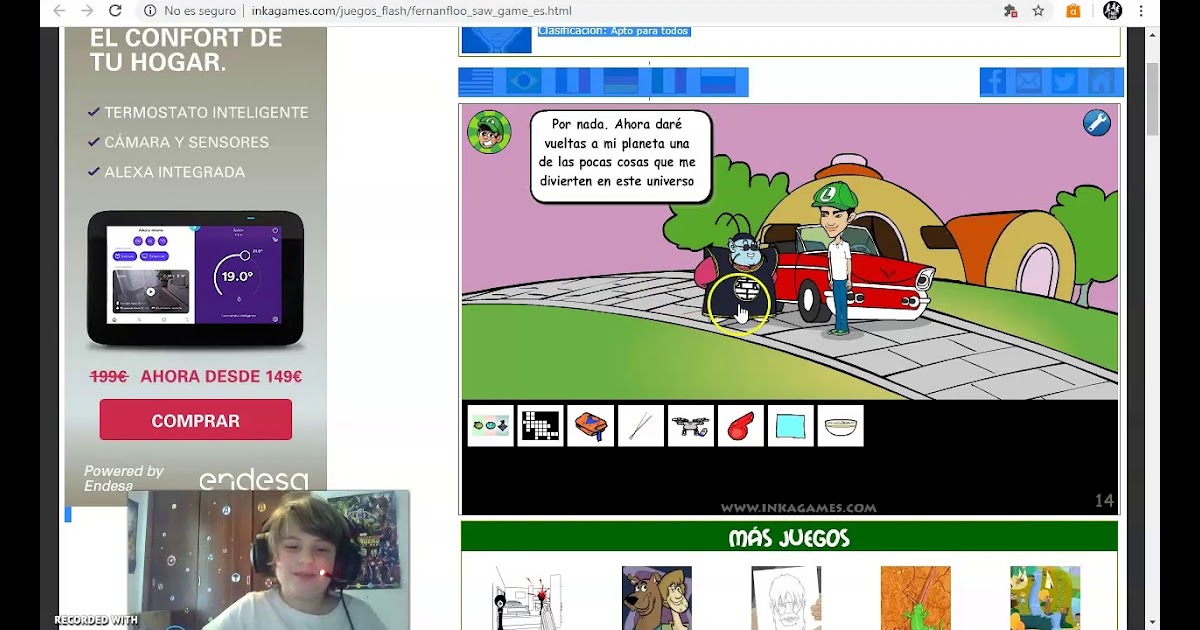
Task: Open the pencil sketch face game thumbnail
Action: click(786, 598)
